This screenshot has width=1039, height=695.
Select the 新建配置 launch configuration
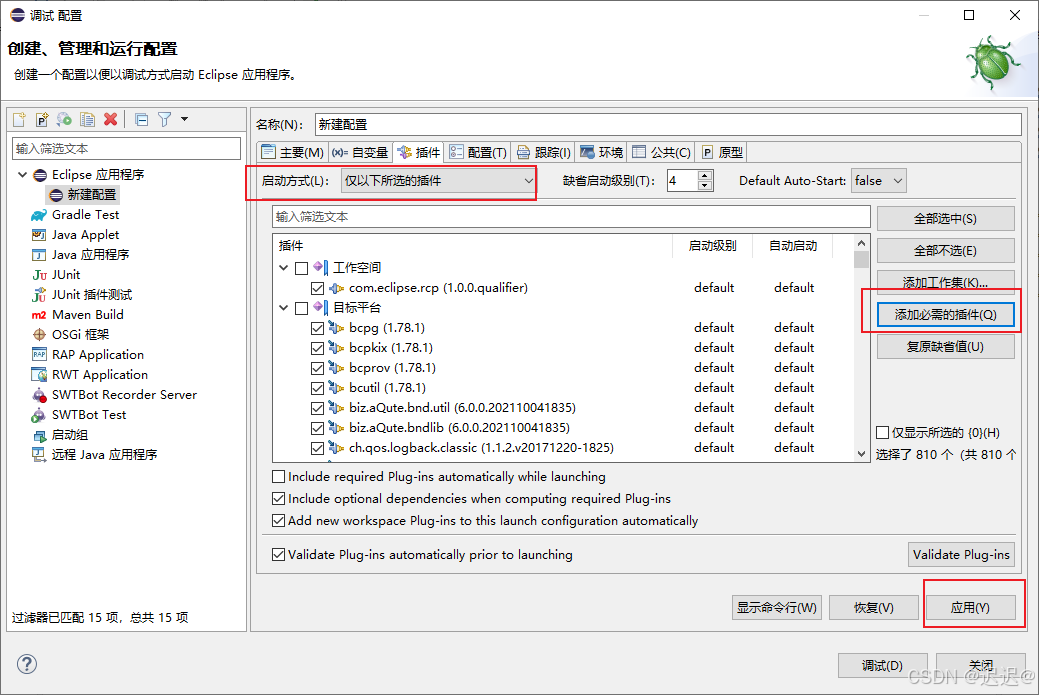point(91,195)
